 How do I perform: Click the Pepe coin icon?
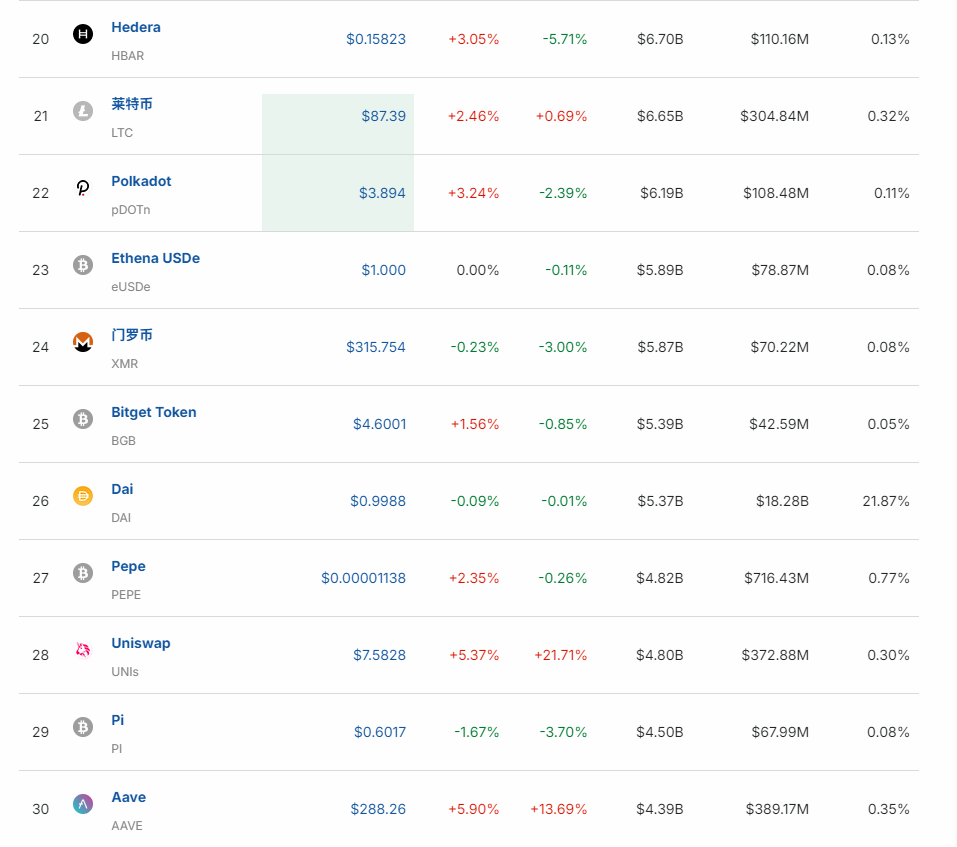coord(83,573)
